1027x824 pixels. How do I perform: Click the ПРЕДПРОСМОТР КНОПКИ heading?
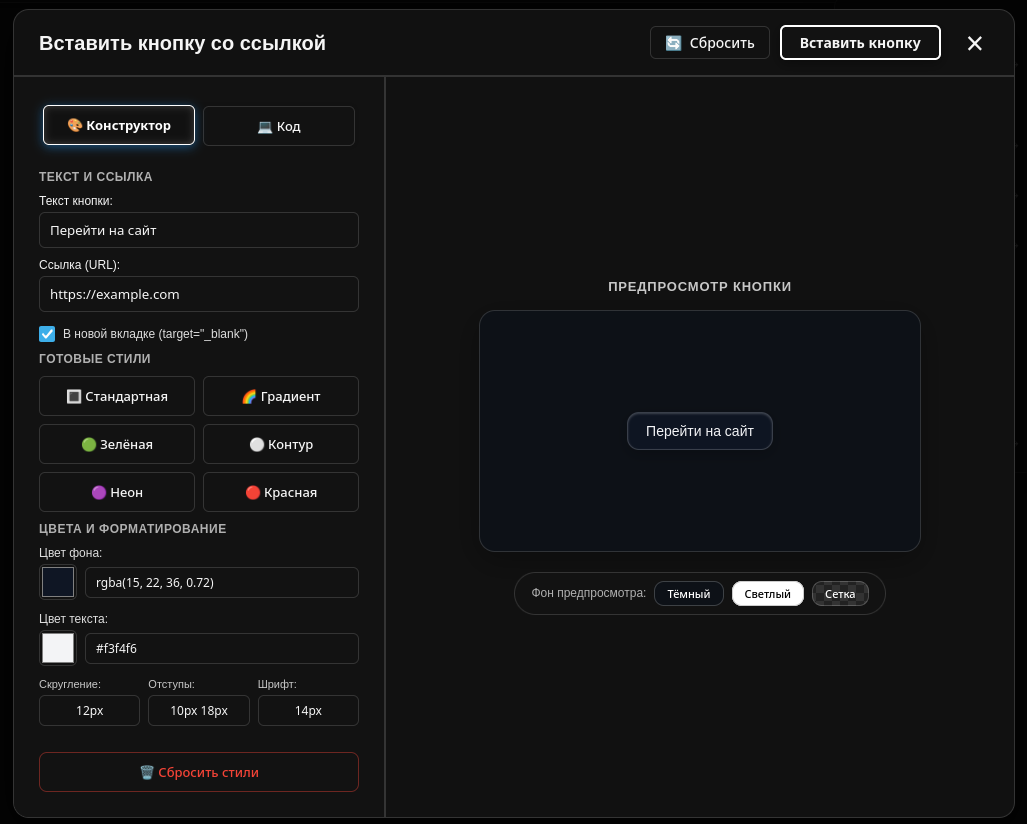(700, 286)
